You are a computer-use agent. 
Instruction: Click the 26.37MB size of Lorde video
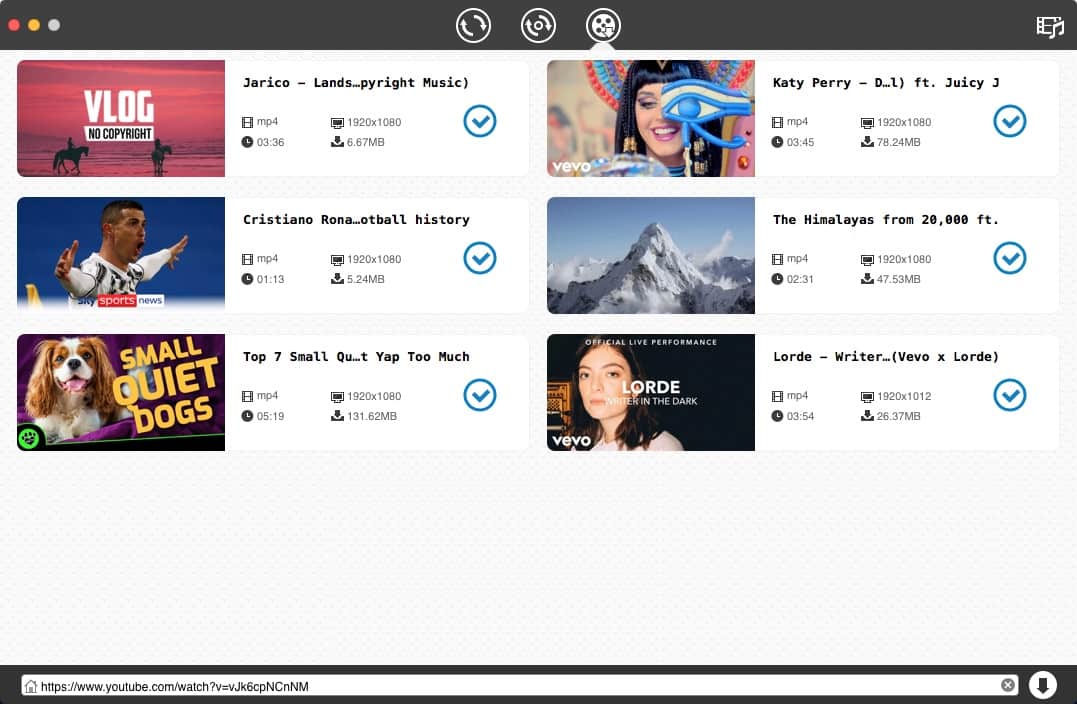(x=898, y=416)
